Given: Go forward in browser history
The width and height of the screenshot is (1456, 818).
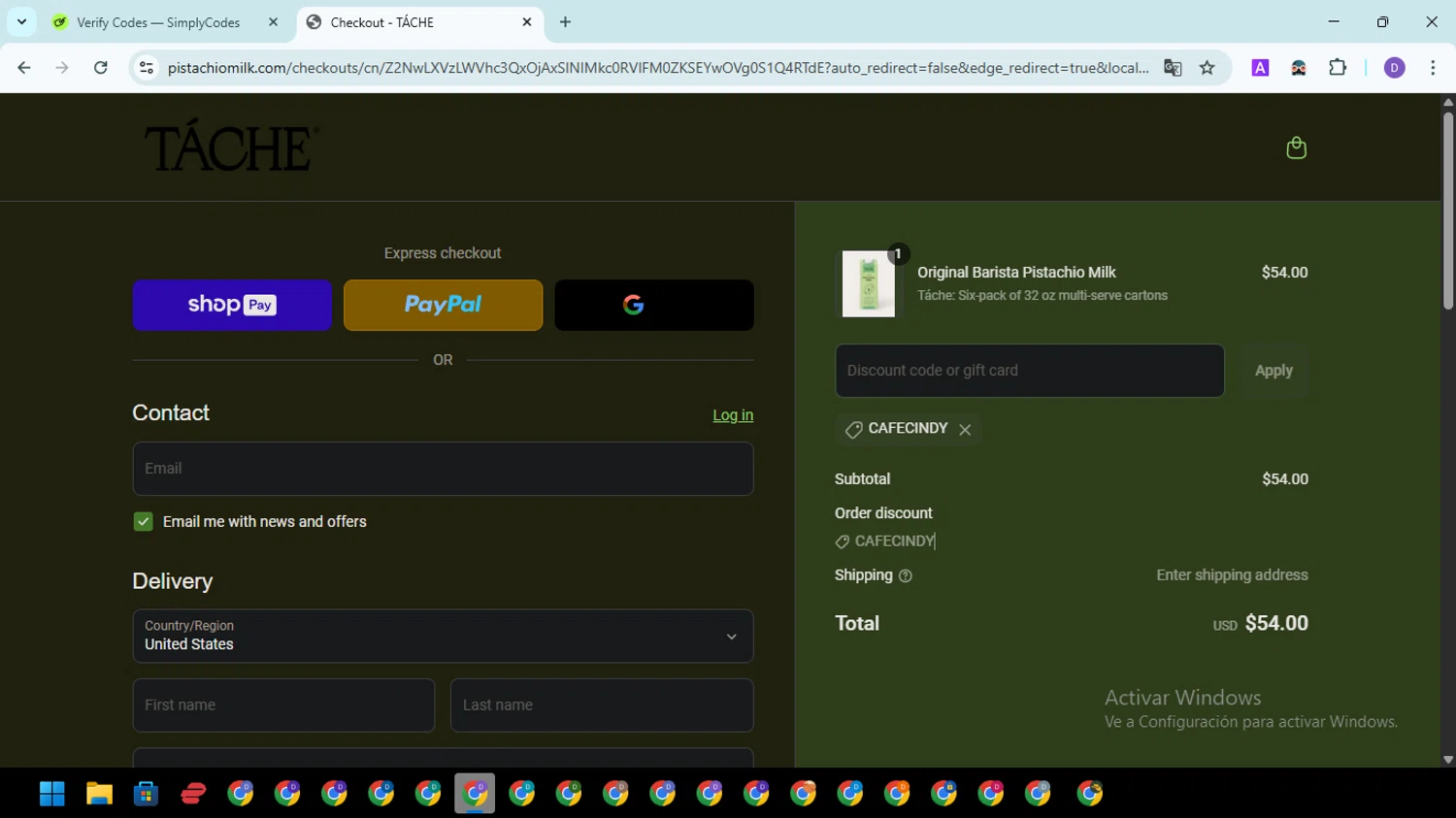Looking at the screenshot, I should coord(62,68).
